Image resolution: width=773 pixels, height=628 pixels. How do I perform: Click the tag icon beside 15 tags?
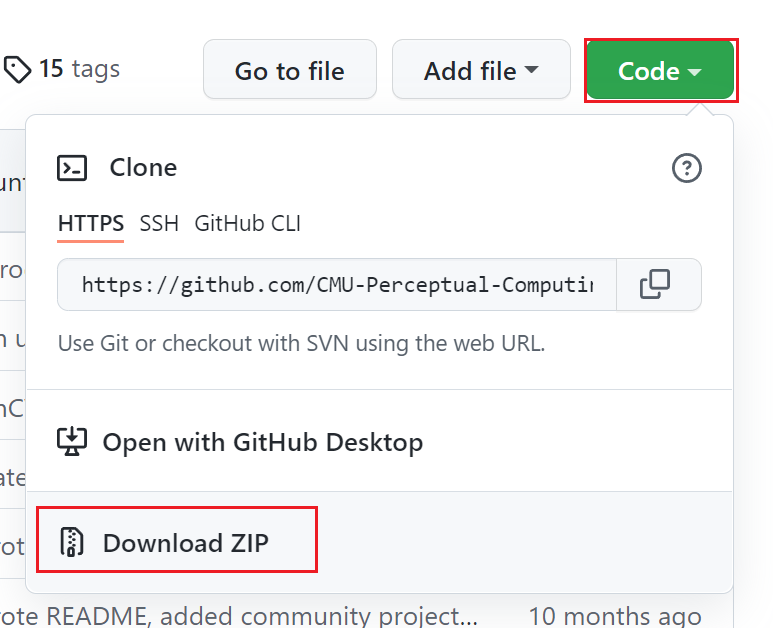[19, 69]
